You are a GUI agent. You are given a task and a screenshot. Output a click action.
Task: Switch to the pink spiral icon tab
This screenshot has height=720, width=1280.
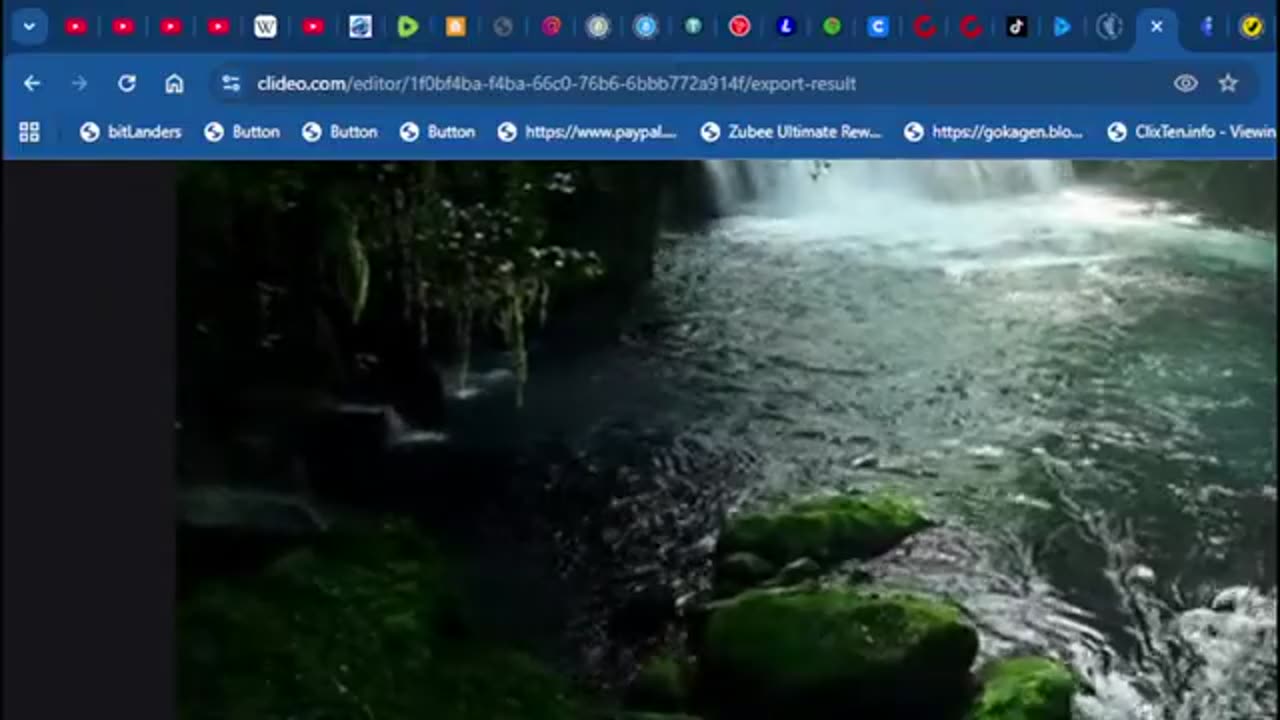click(551, 27)
